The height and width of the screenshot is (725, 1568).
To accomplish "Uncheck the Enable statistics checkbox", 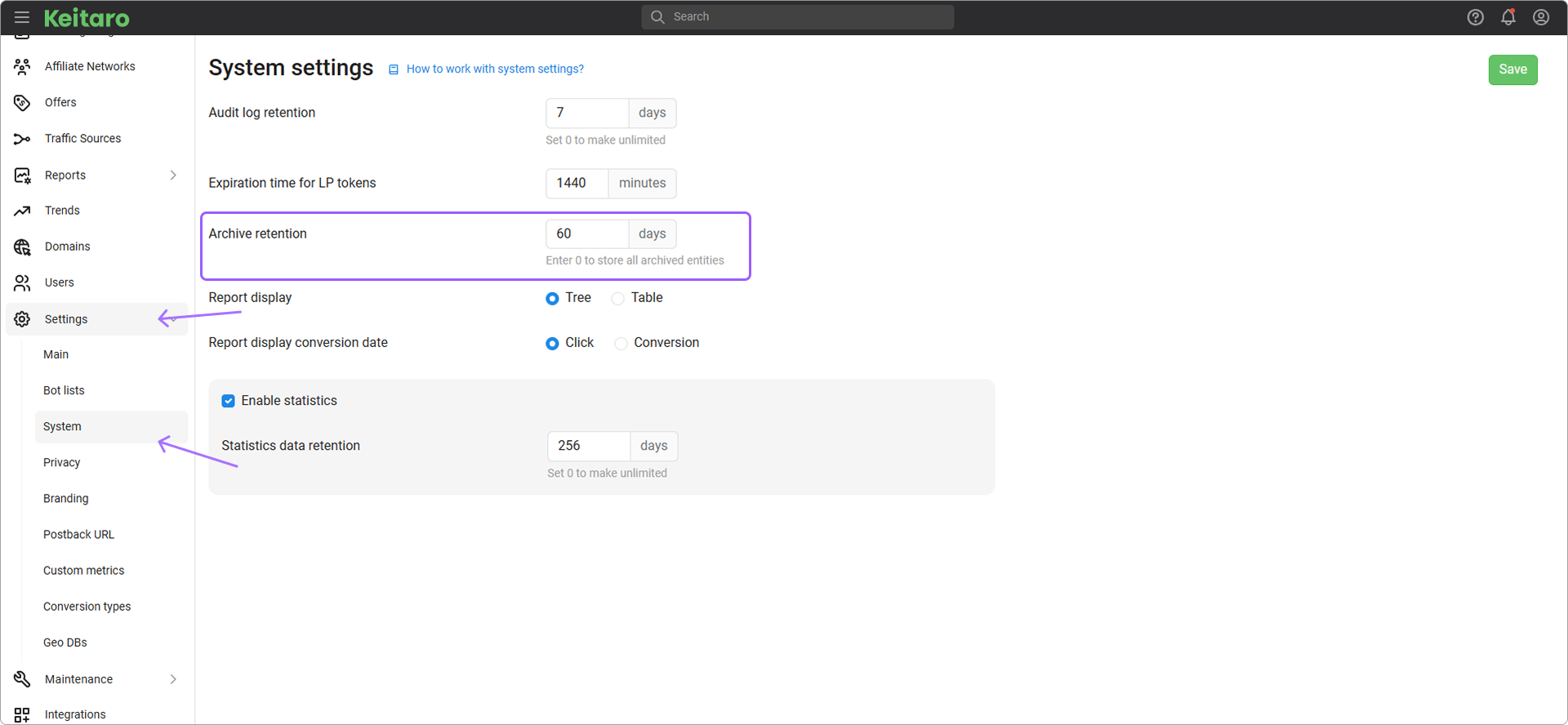I will [229, 401].
